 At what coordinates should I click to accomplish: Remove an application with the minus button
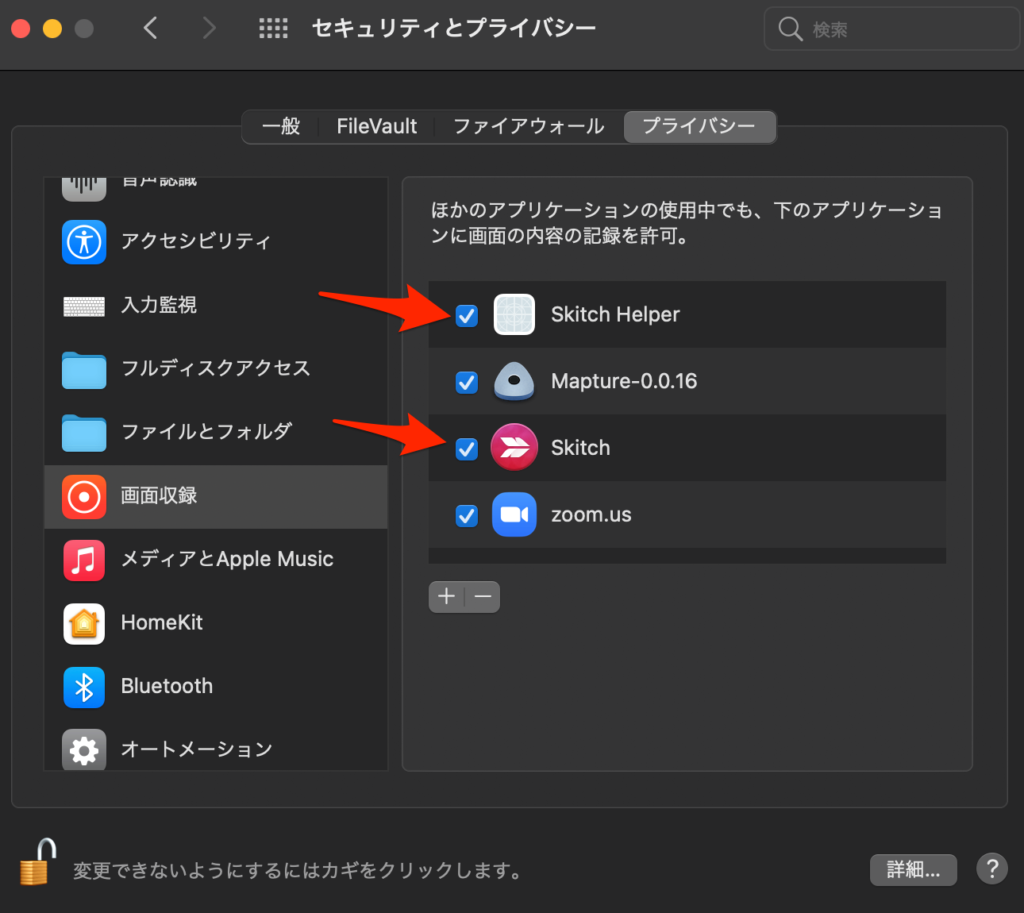483,596
